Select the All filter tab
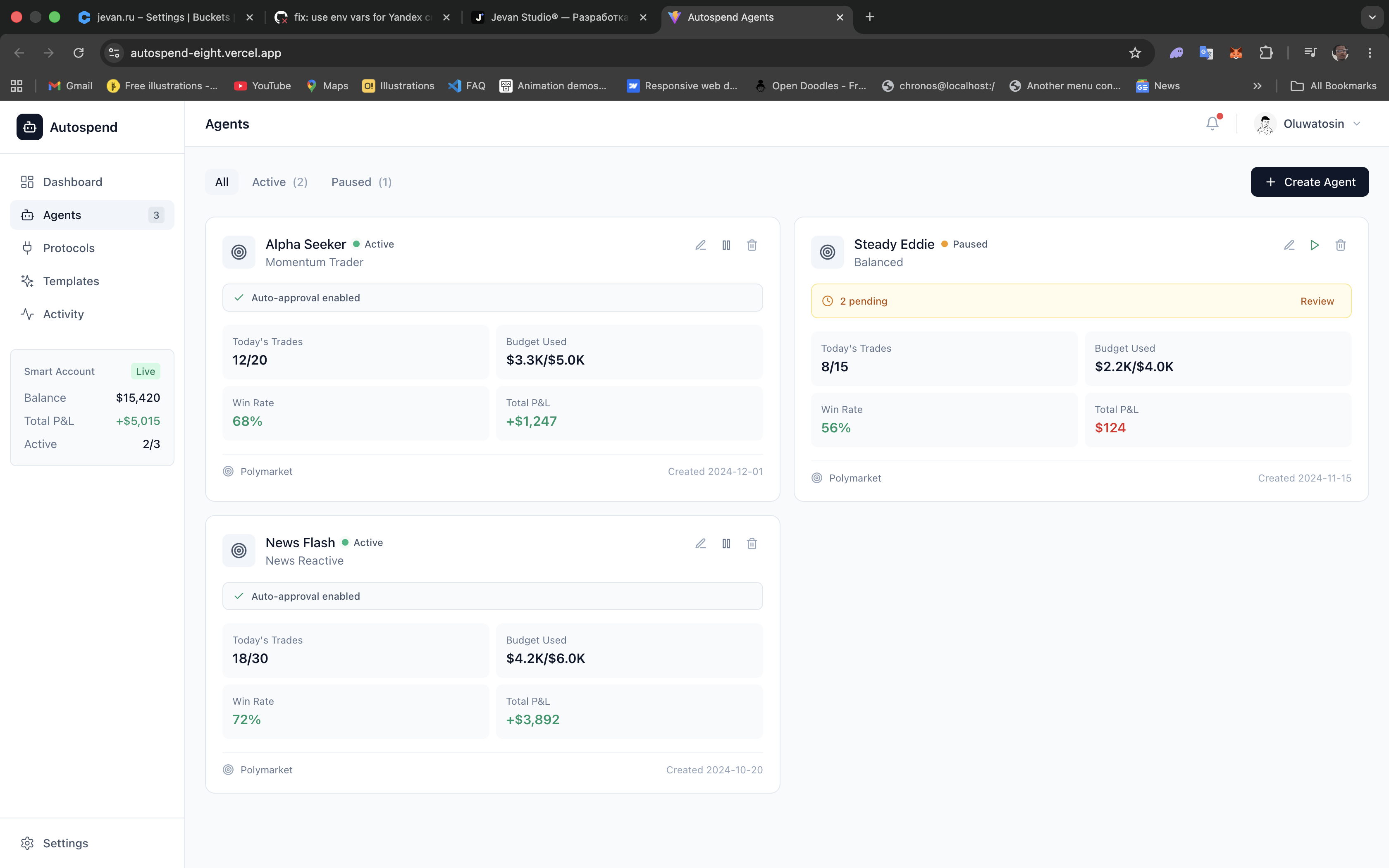The image size is (1389, 868). click(x=222, y=182)
